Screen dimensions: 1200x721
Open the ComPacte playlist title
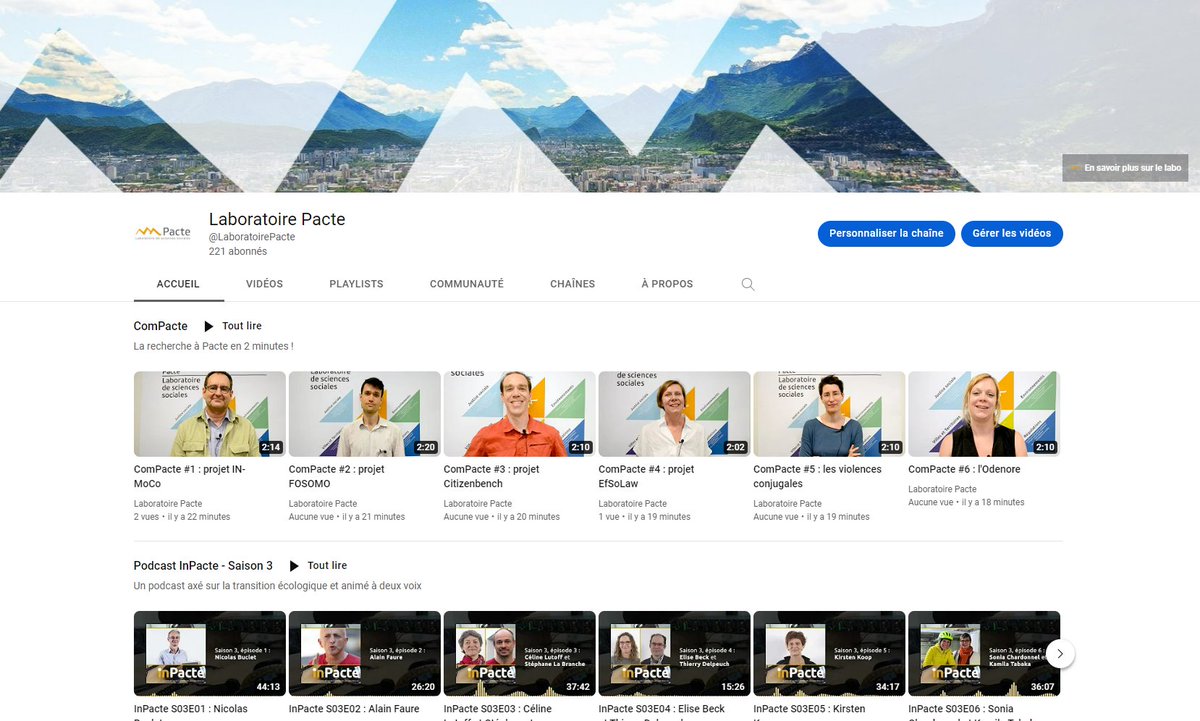[161, 326]
